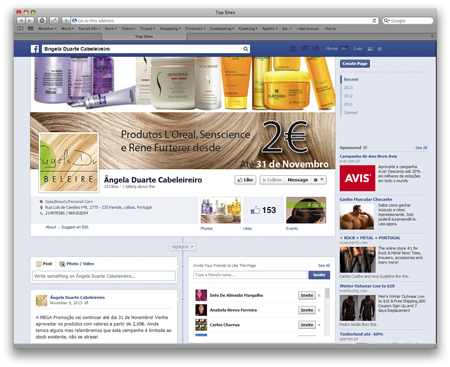Screen dimensions: 450x367
Task: Click the Safari address bar field
Action: coord(224,21)
